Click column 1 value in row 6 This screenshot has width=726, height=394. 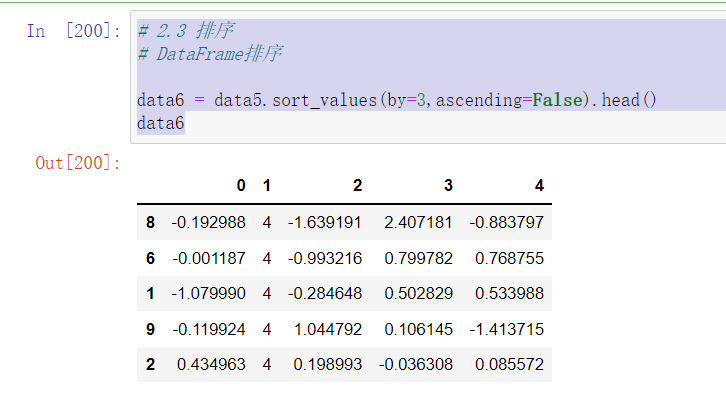(267, 258)
